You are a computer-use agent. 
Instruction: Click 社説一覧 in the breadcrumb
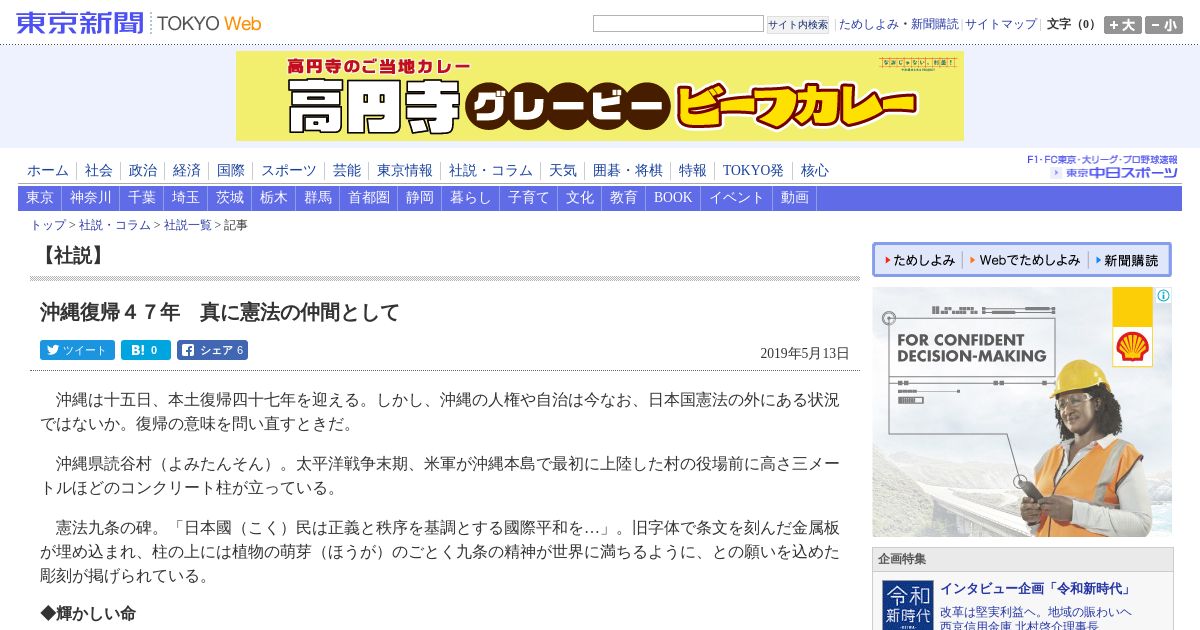coord(188,225)
